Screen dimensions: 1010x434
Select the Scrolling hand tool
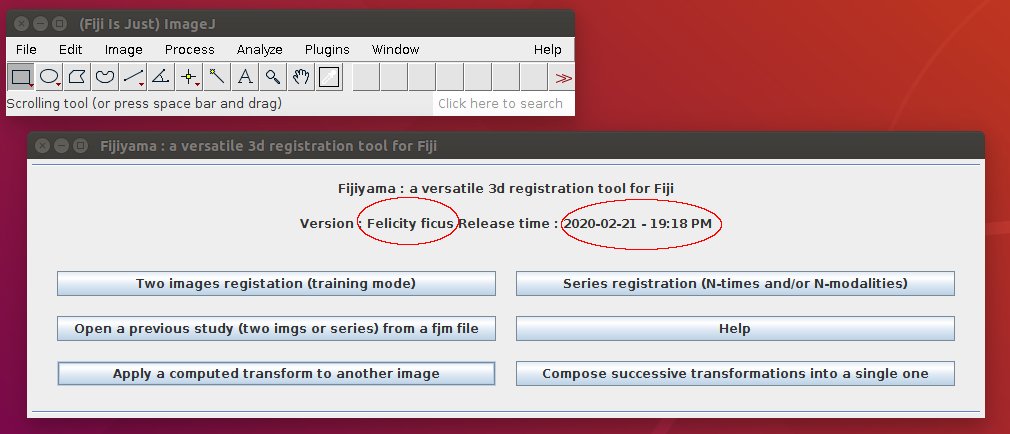click(301, 77)
